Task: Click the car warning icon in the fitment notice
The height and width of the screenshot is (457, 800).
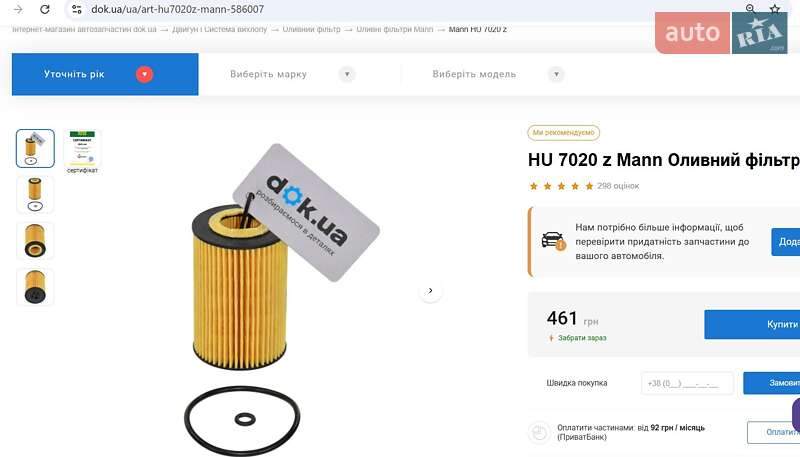Action: pyautogui.click(x=553, y=241)
